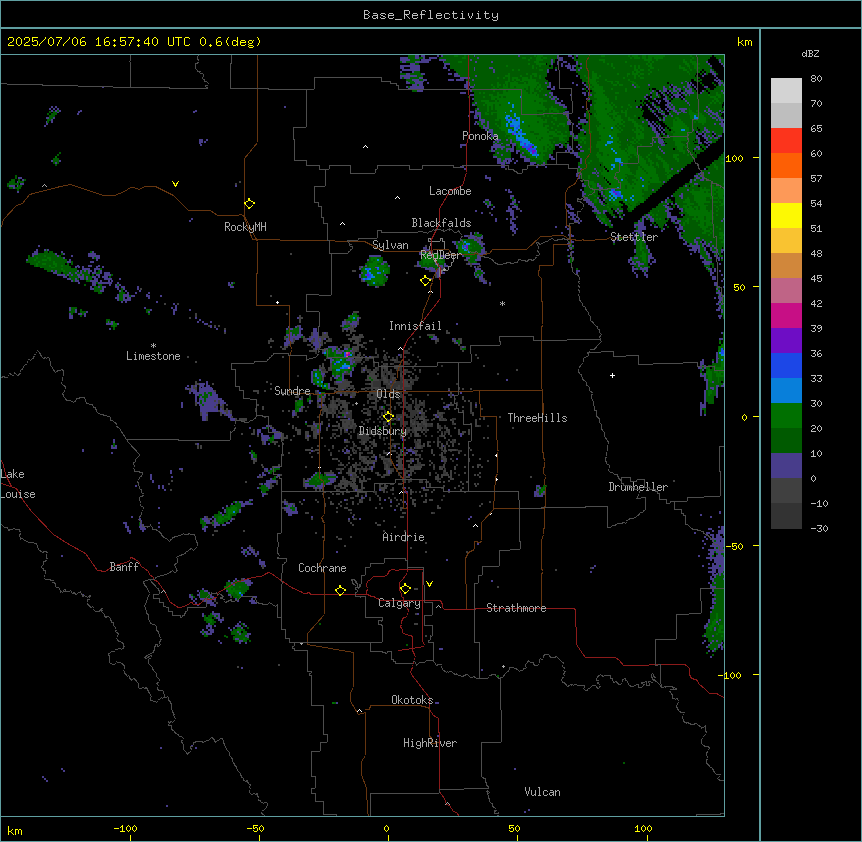Click the Drumheller label
Viewport: 862px width, 842px height.
coord(638,487)
